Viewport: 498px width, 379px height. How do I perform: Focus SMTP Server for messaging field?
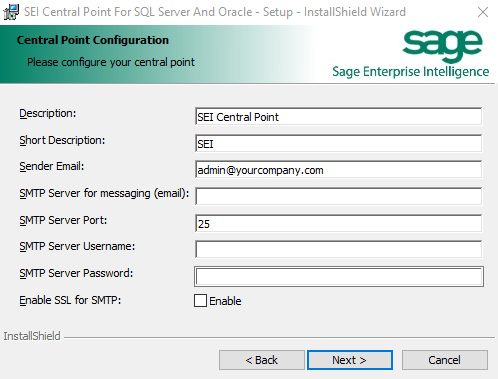click(338, 196)
